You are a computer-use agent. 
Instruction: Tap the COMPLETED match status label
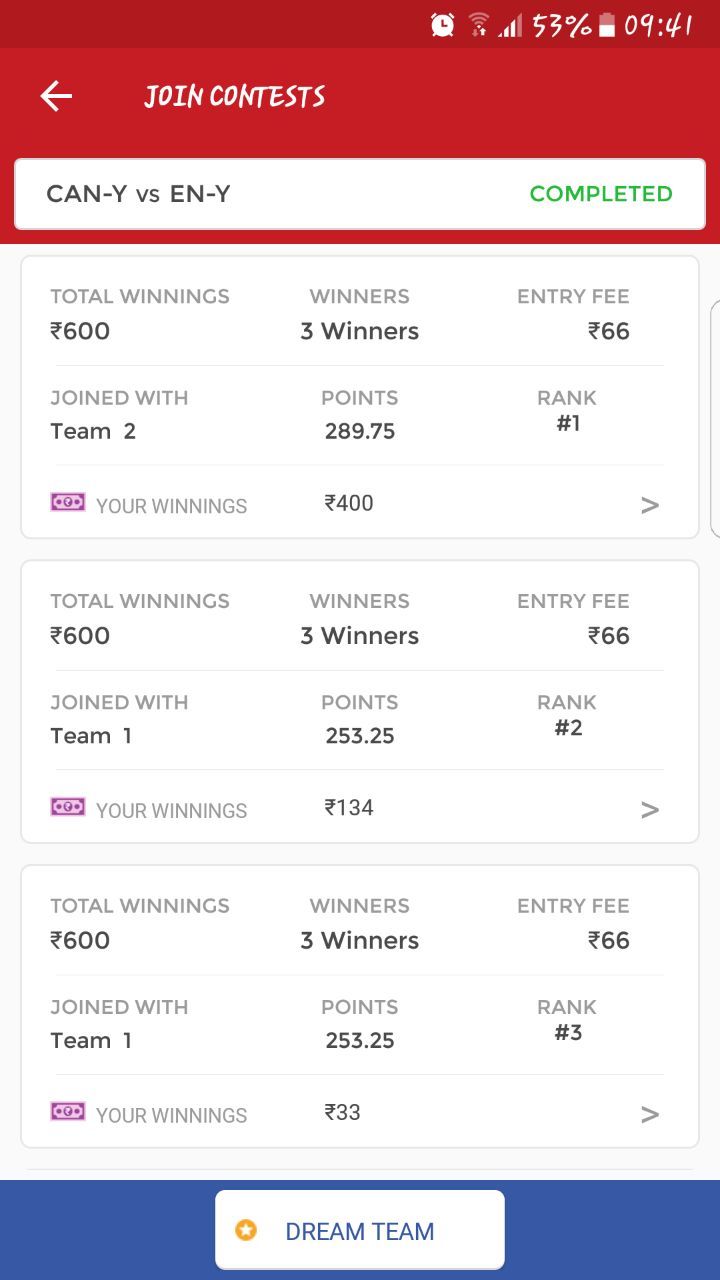(x=601, y=194)
